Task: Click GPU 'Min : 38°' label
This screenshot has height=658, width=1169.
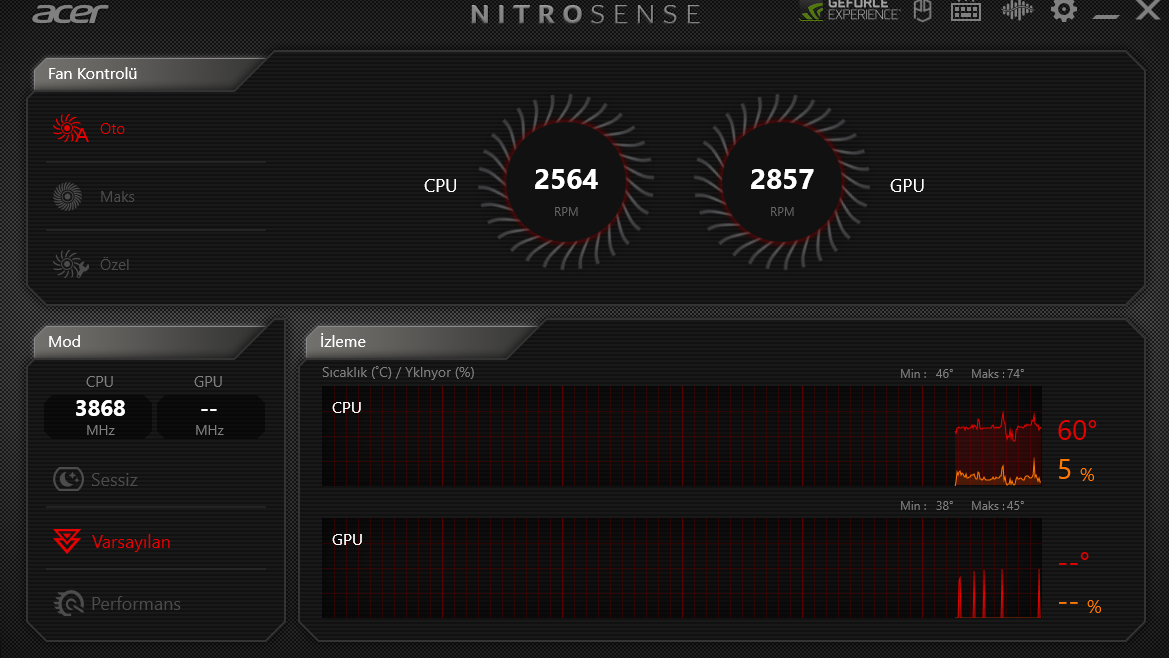Action: click(927, 505)
